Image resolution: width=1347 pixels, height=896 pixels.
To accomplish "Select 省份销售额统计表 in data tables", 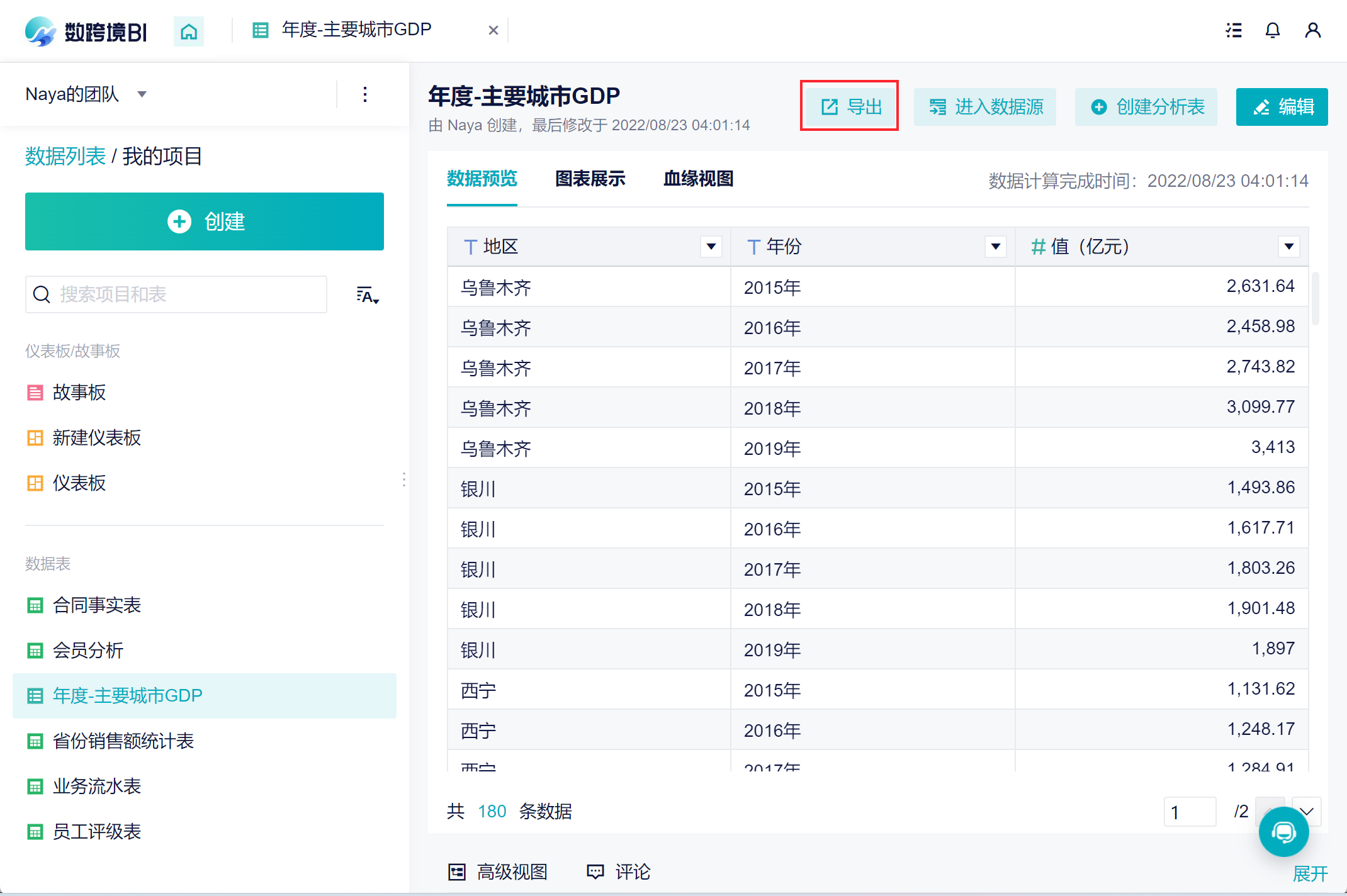I will [x=123, y=741].
